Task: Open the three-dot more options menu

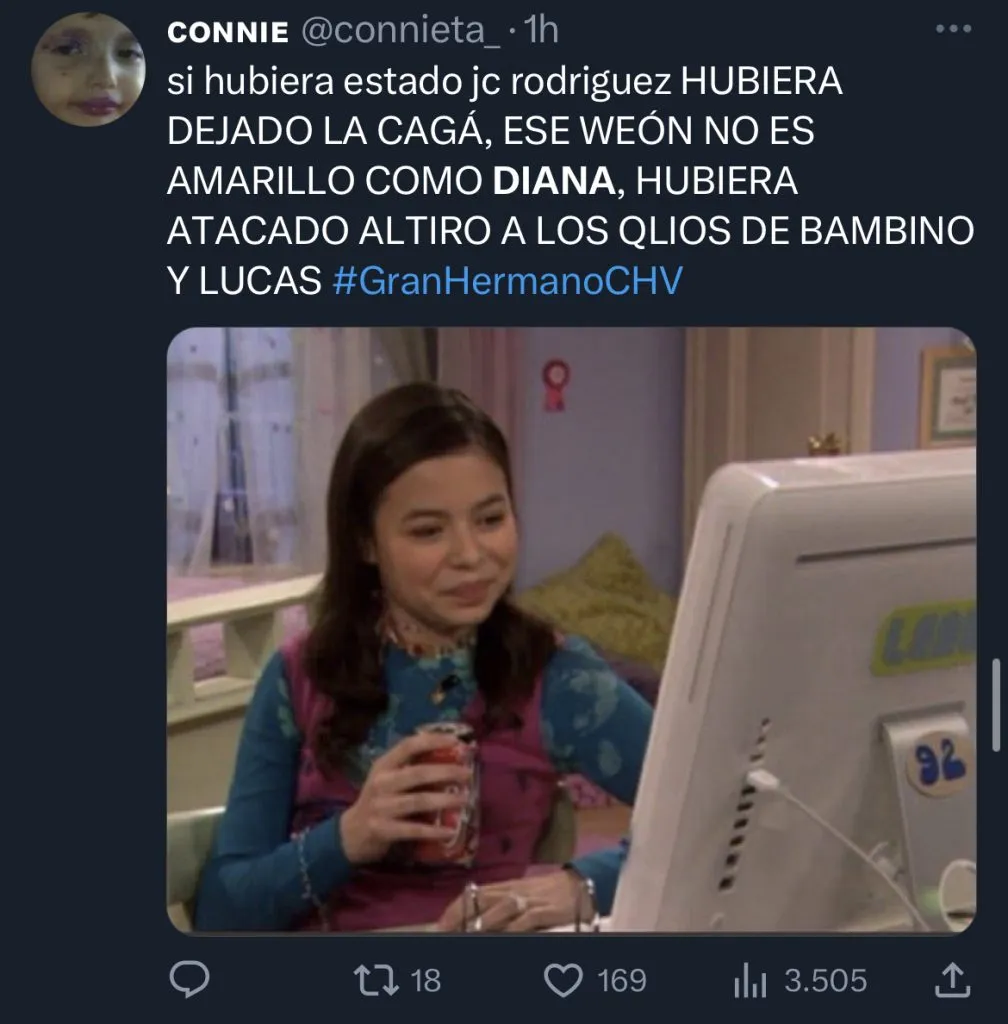Action: click(953, 29)
